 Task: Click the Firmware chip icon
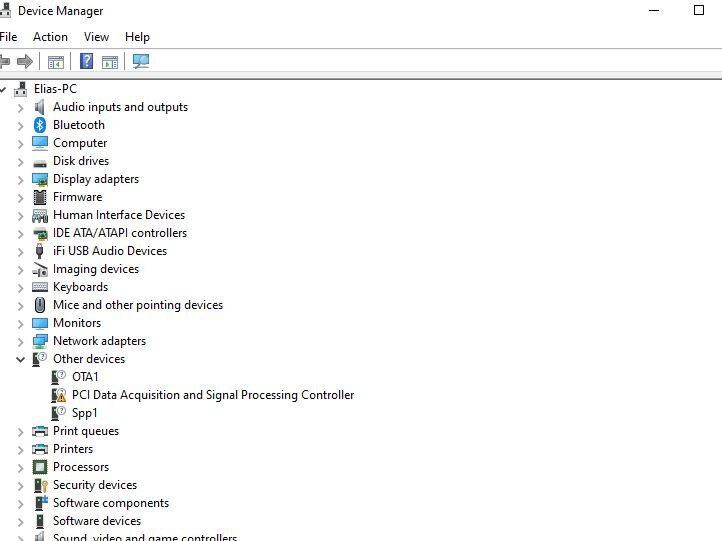click(40, 197)
